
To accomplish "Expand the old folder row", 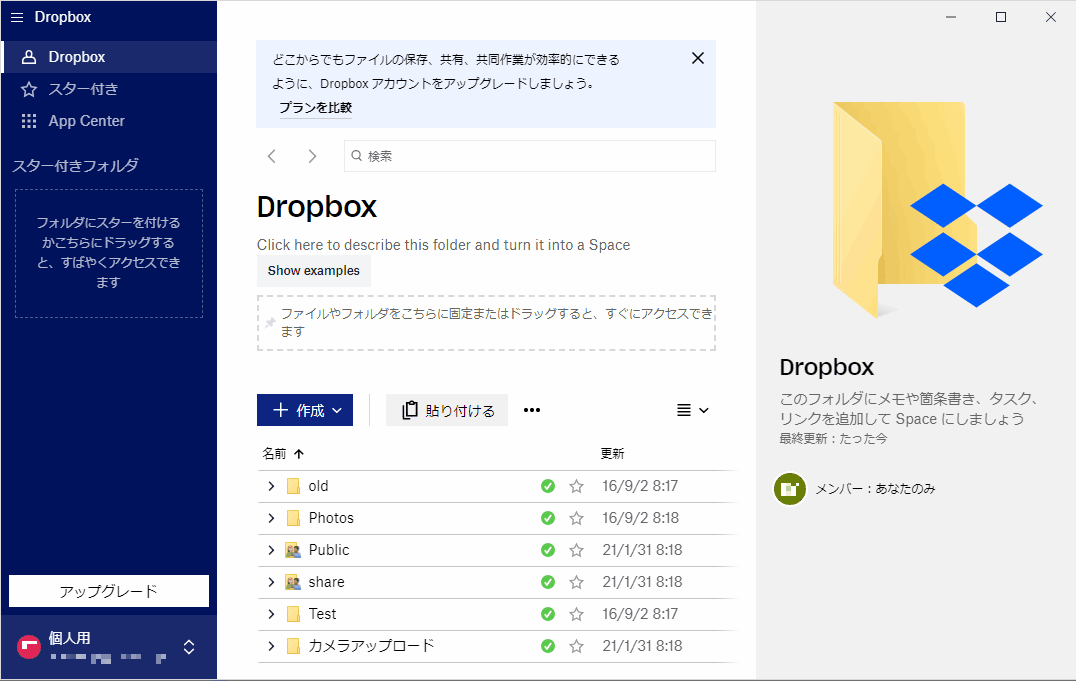I will point(271,486).
